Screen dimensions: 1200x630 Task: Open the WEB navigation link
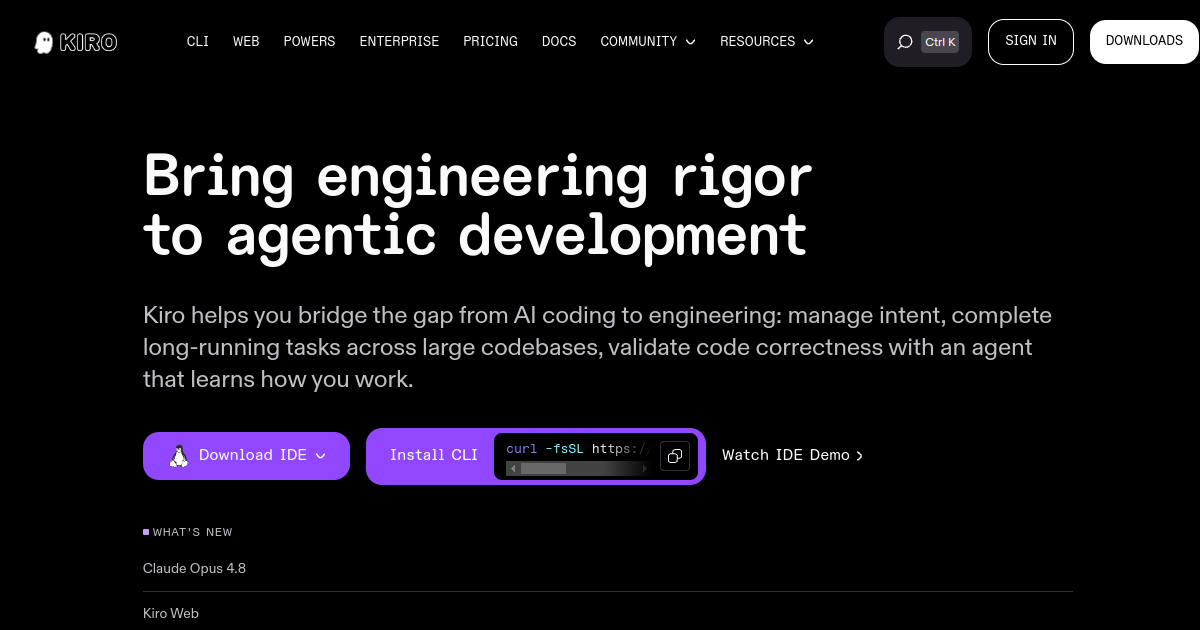pyautogui.click(x=246, y=42)
